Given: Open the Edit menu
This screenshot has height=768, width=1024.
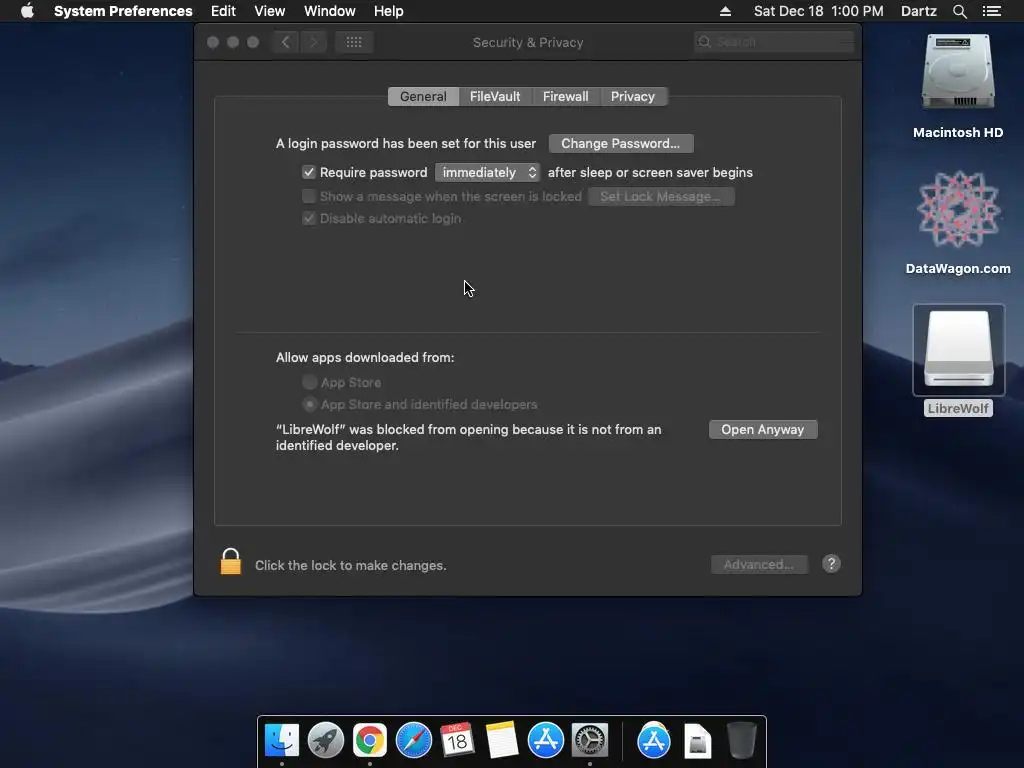Looking at the screenshot, I should 223,11.
